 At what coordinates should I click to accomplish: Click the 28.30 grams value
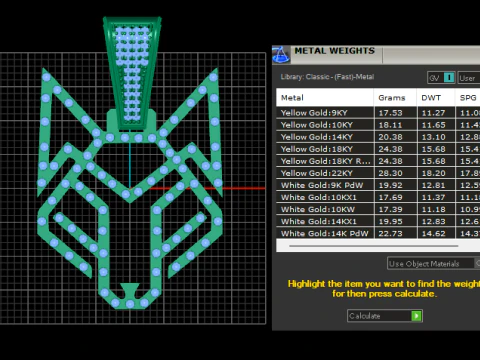click(x=390, y=173)
